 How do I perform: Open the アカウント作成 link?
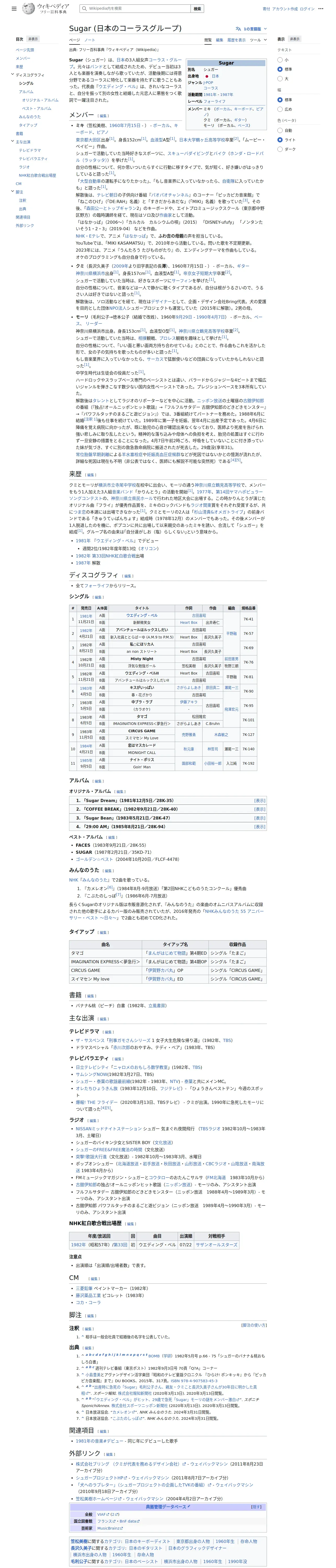point(285,9)
